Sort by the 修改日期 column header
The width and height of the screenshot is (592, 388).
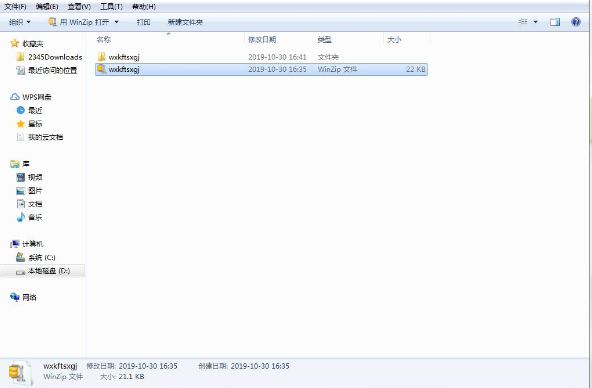tap(262, 39)
